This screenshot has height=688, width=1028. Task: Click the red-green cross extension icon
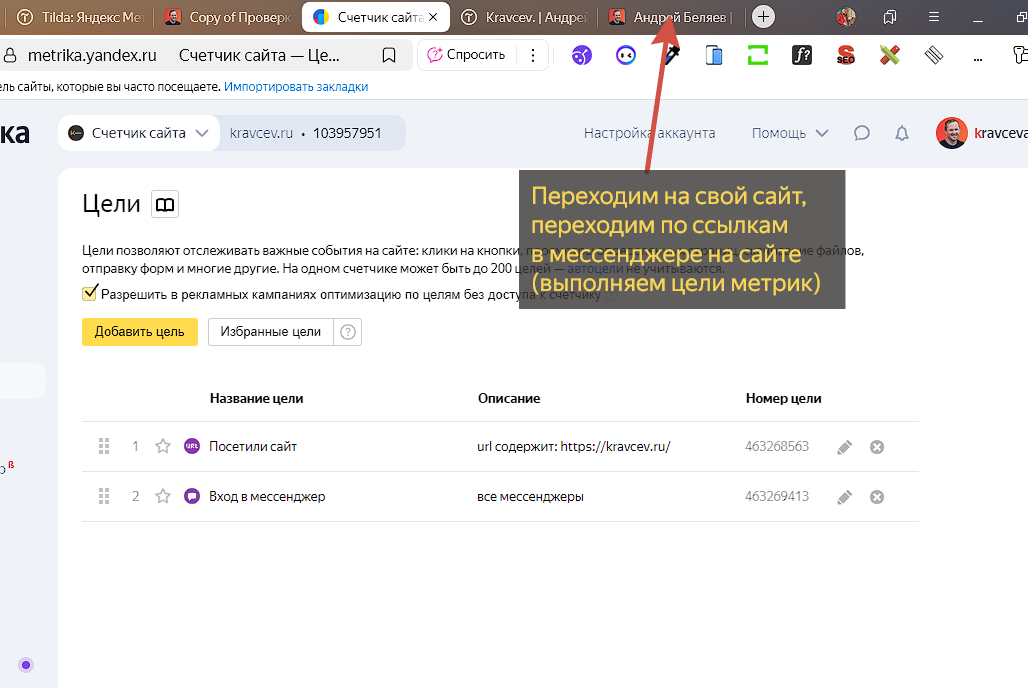pos(890,56)
